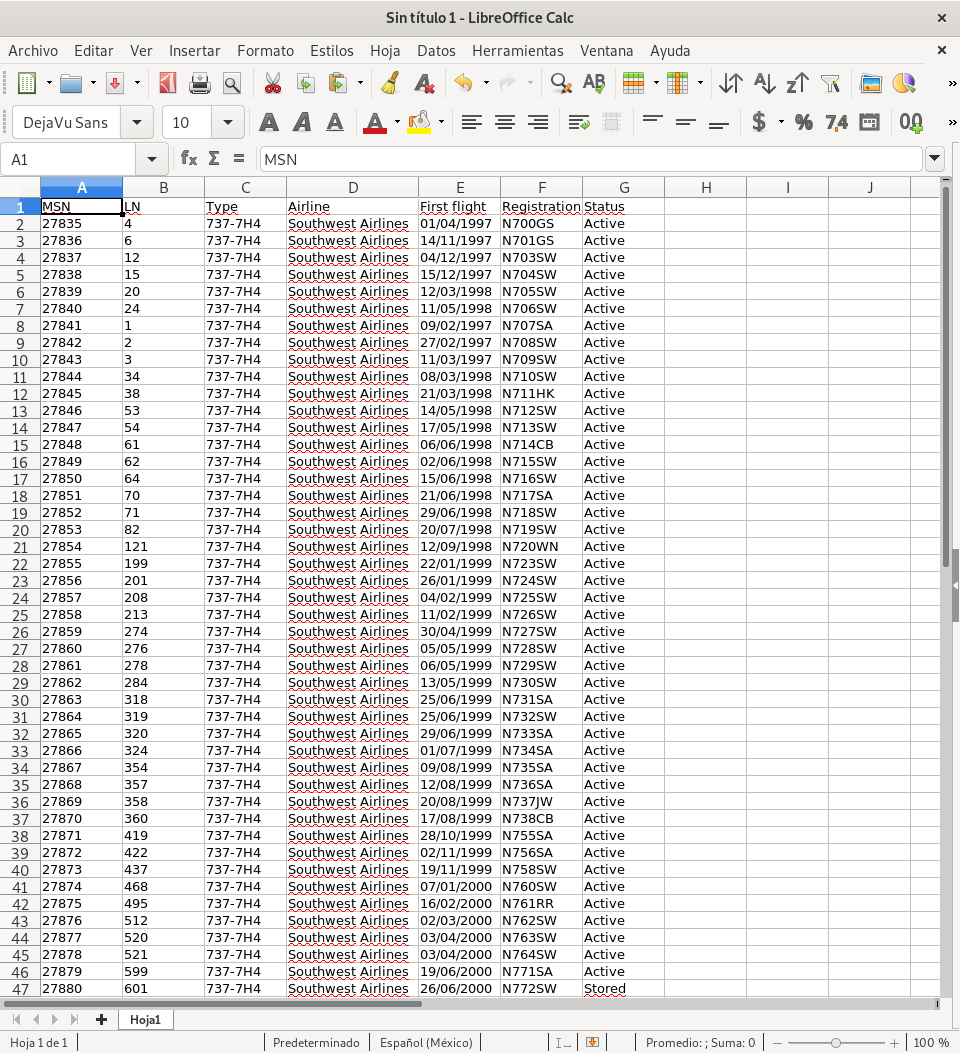This screenshot has width=960, height=1053.
Task: Toggle bold text formatting
Action: pos(268,123)
